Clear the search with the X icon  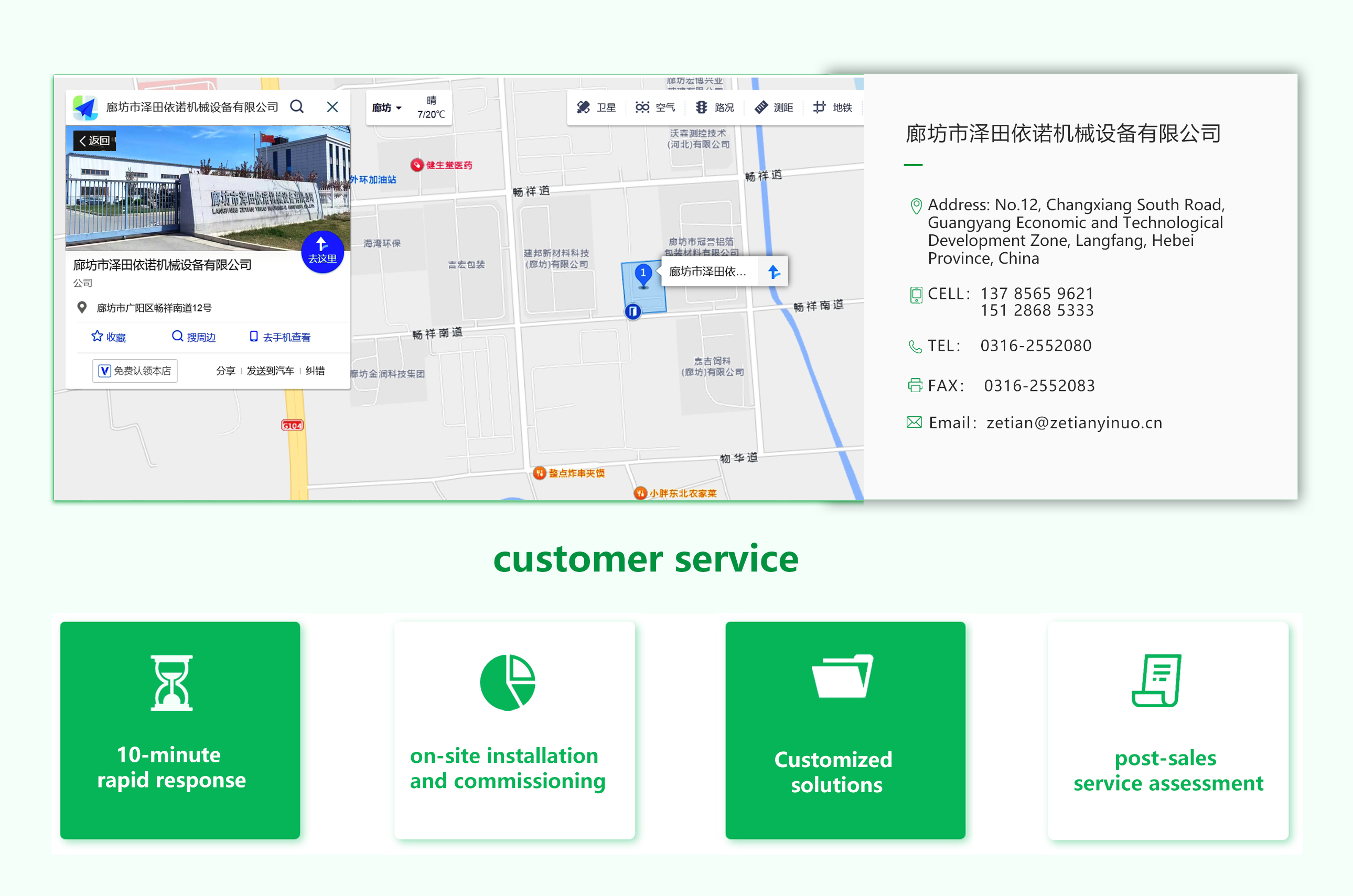332,107
